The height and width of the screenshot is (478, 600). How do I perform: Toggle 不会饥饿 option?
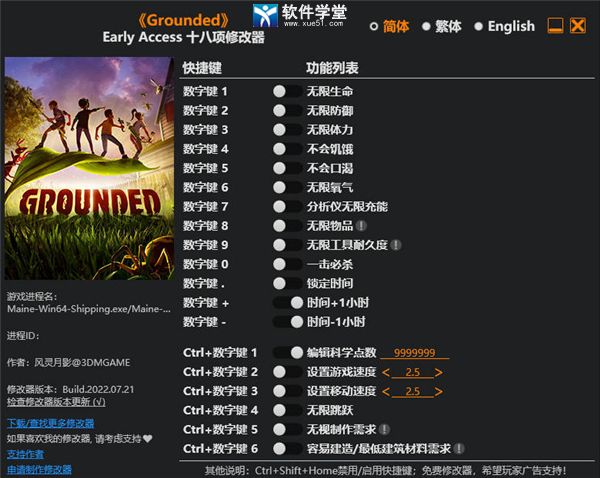click(x=288, y=149)
